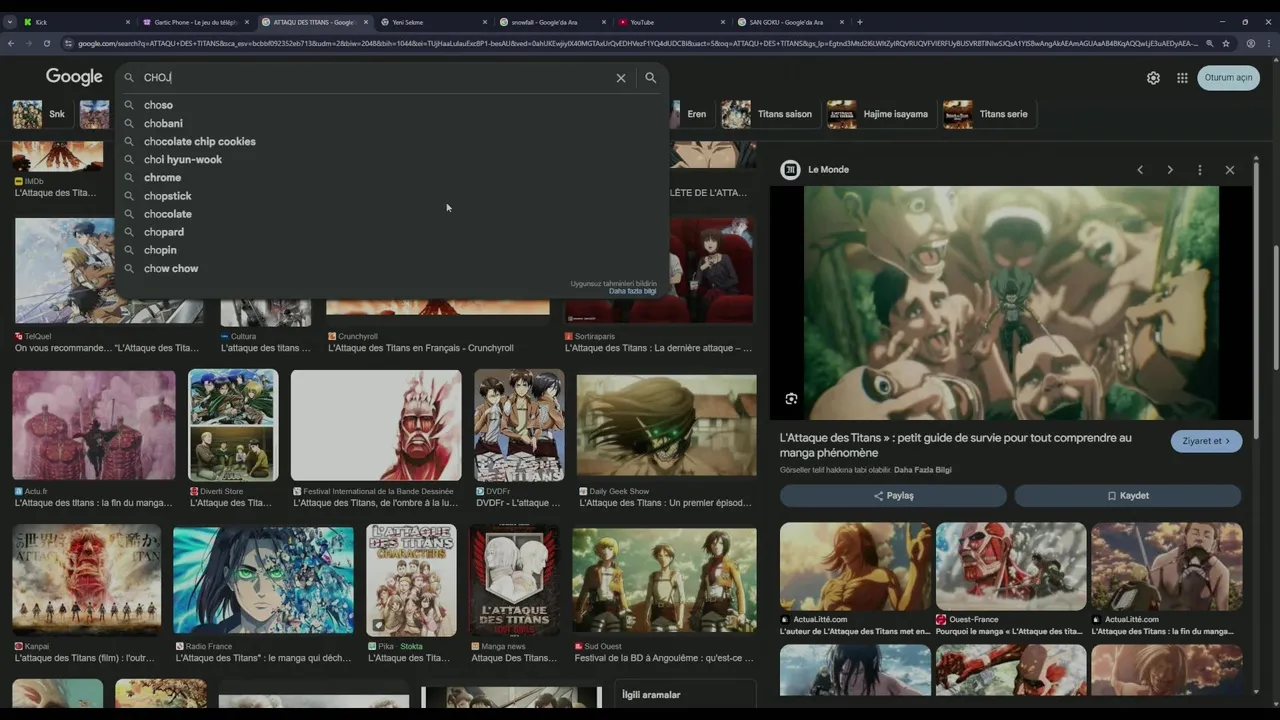Screen dimensions: 1280x720
Task: Open the large Le Monde preview image
Action: (1011, 303)
